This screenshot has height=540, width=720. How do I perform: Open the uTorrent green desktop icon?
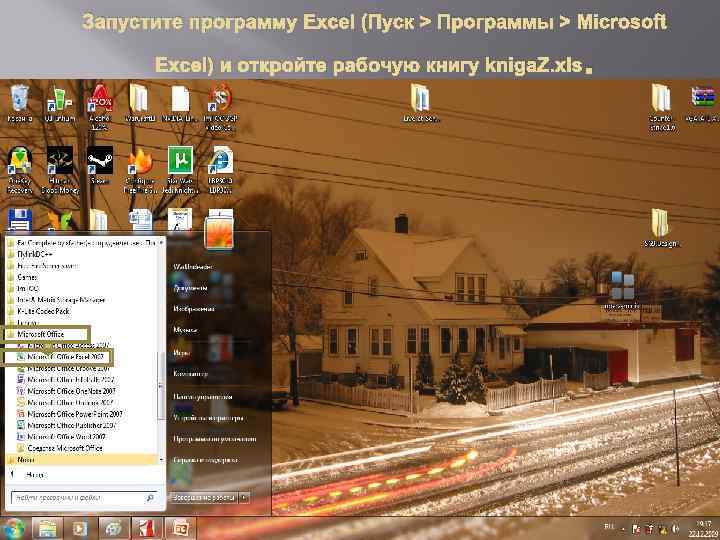pyautogui.click(x=180, y=169)
